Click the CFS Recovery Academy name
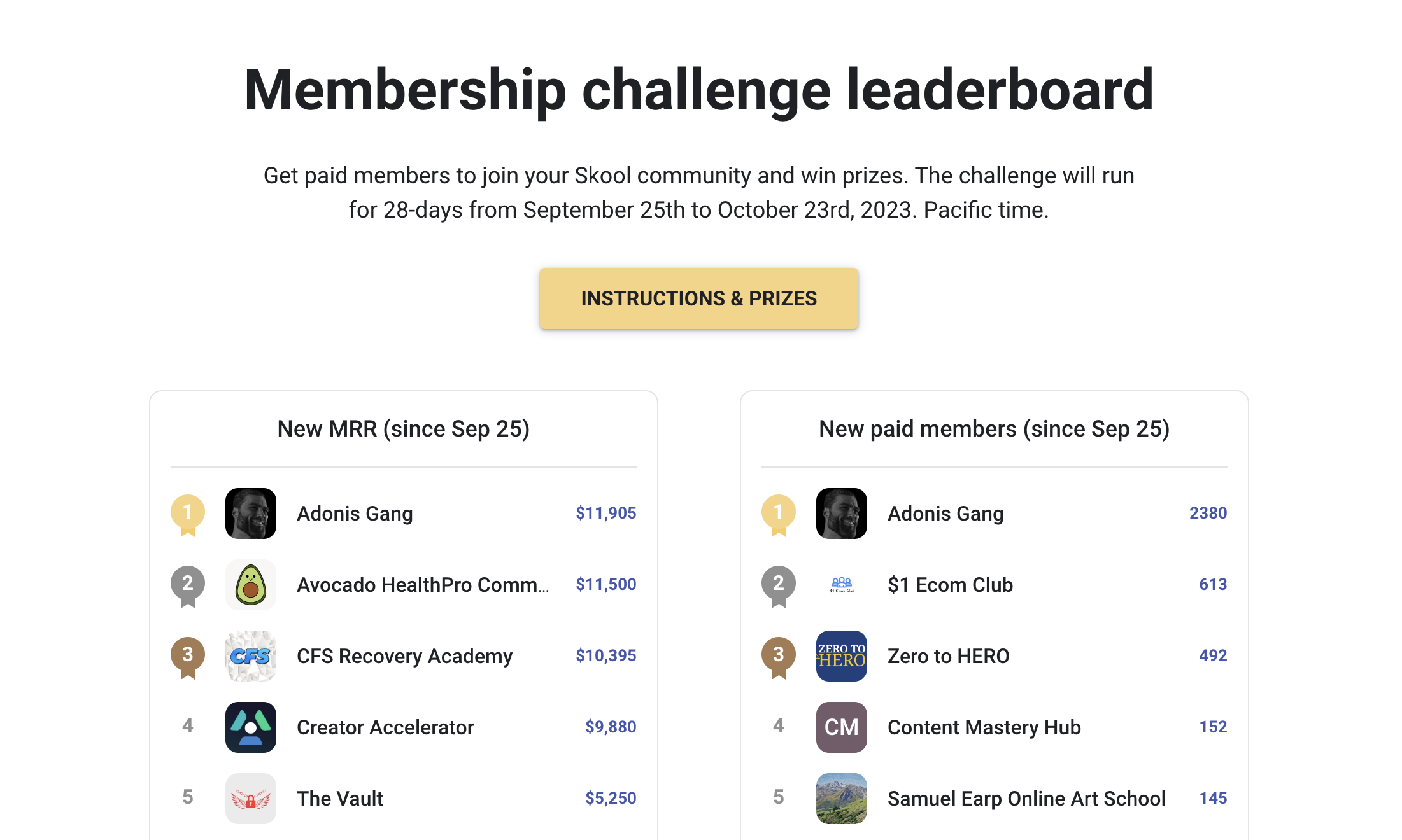Viewport: 1402px width, 840px height. [x=405, y=656]
